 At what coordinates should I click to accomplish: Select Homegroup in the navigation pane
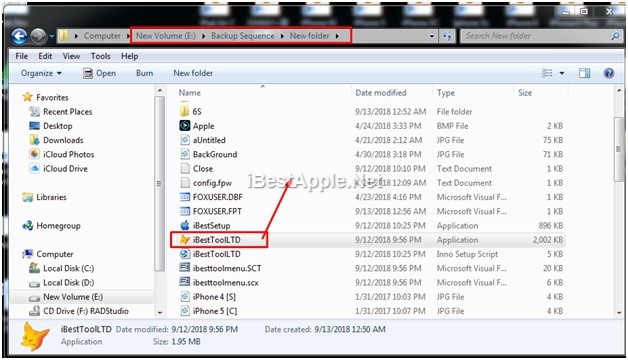[x=58, y=226]
